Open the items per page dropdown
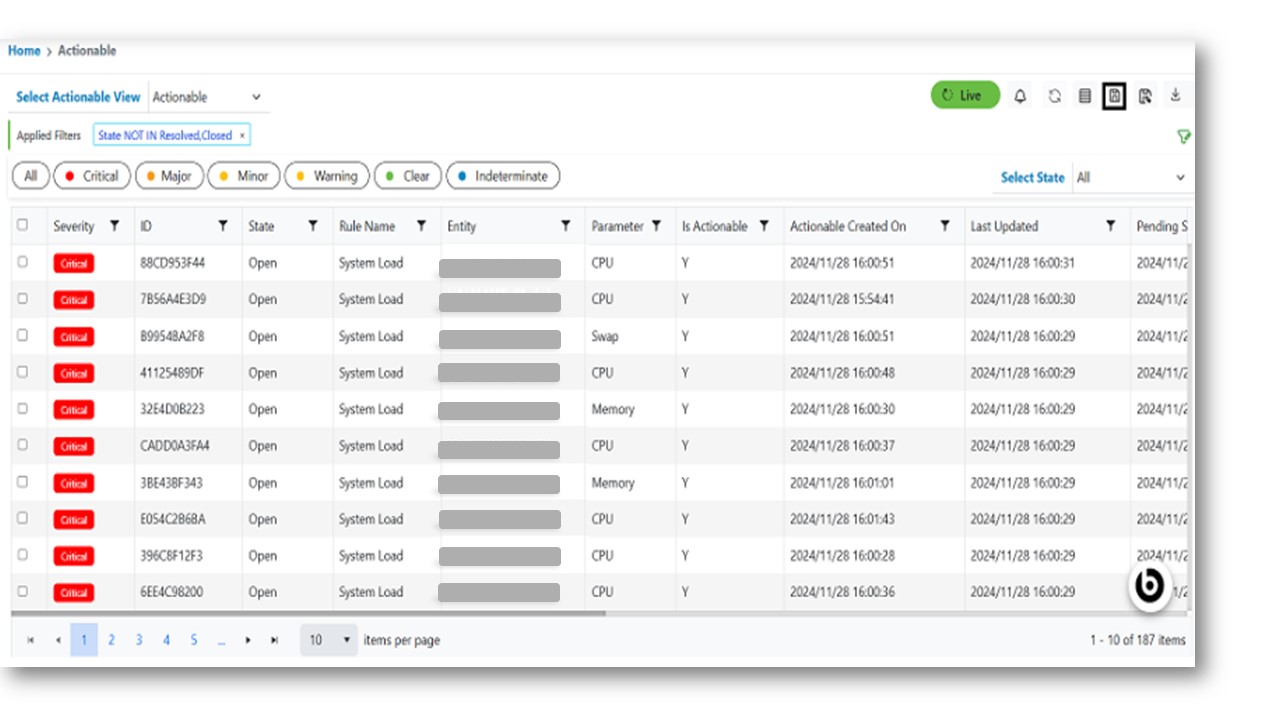 pos(329,640)
